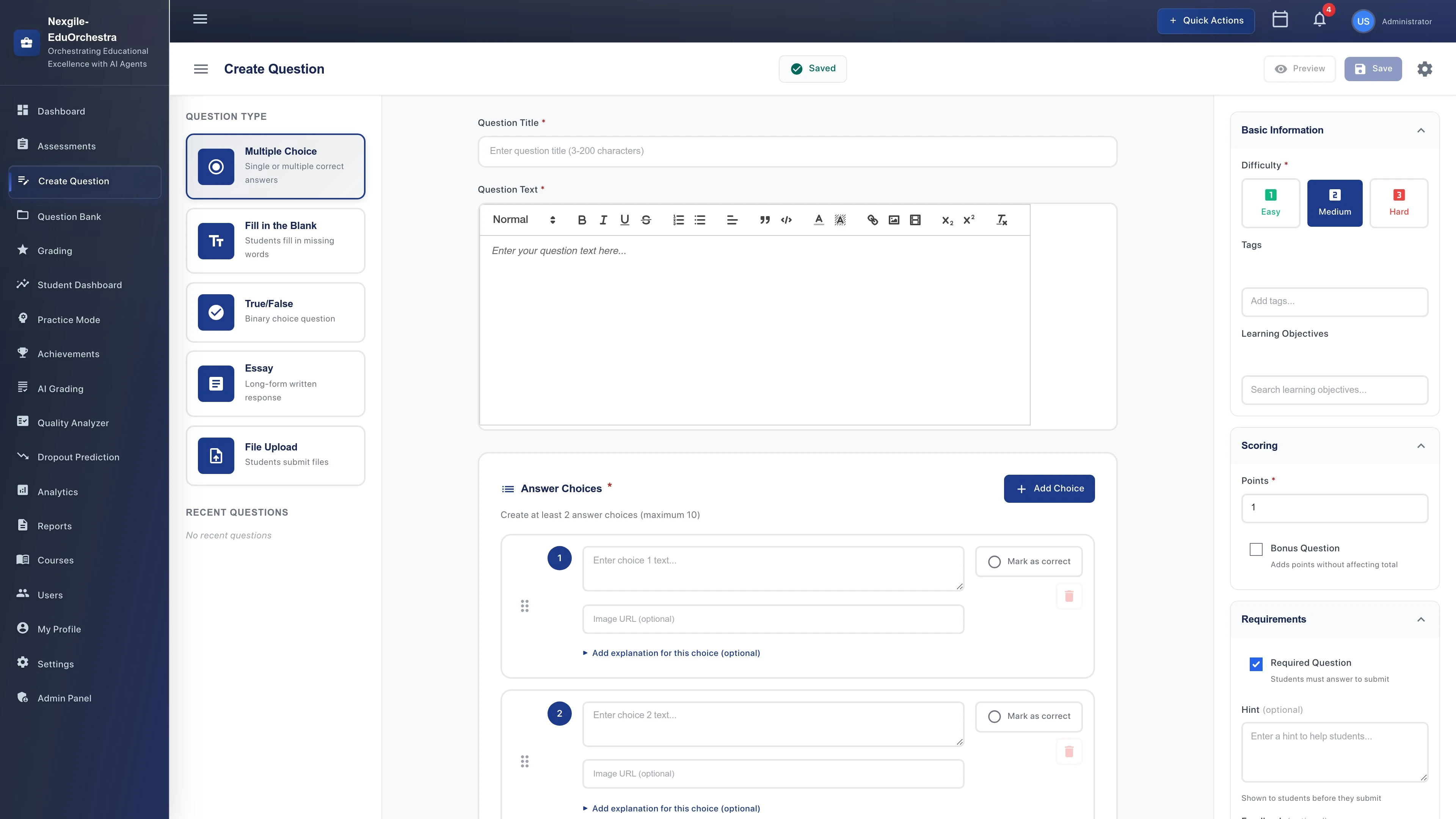Insert a code block in the editor

click(x=786, y=220)
